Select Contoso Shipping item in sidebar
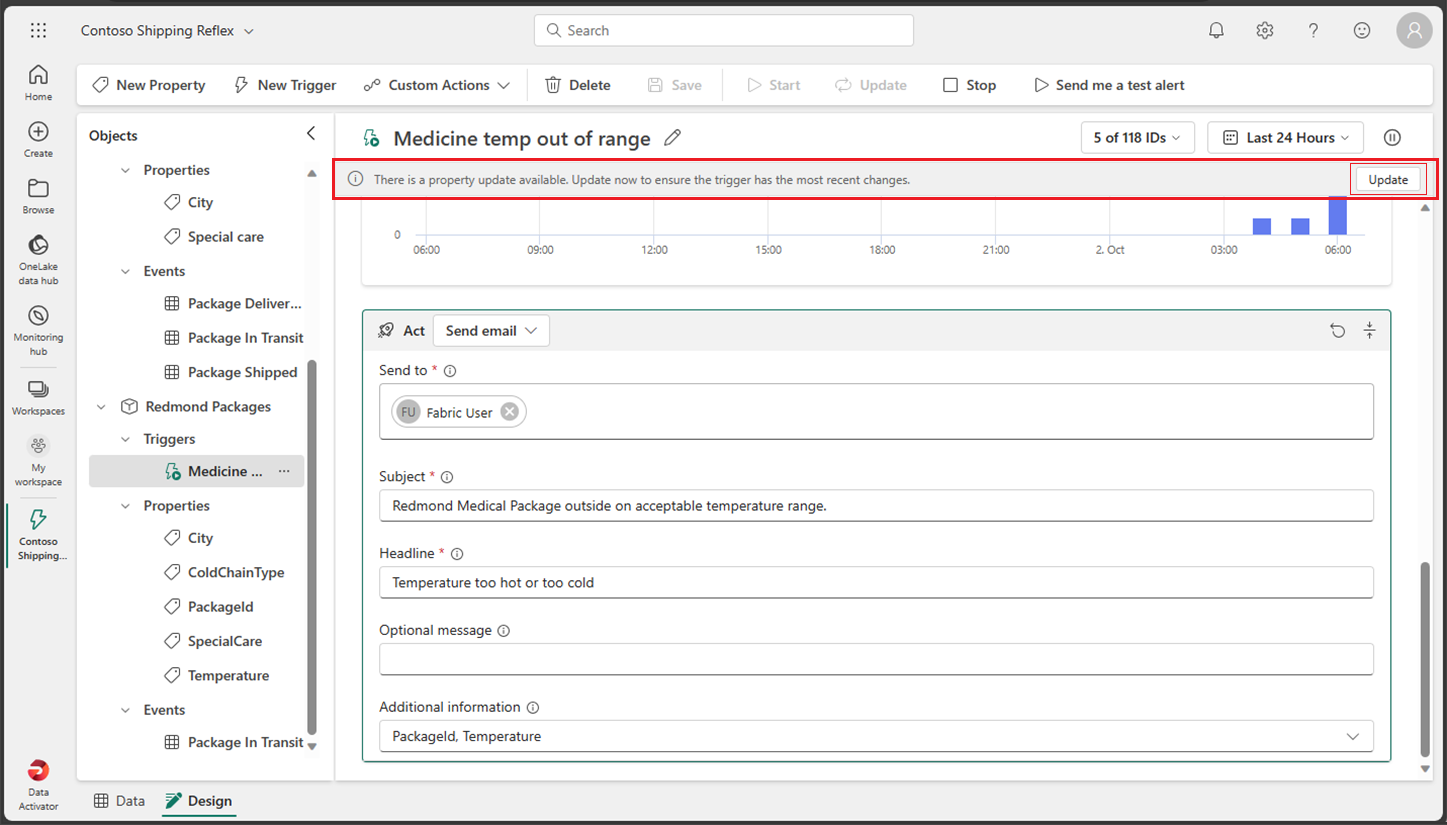Viewport: 1447px width, 825px height. tap(38, 533)
